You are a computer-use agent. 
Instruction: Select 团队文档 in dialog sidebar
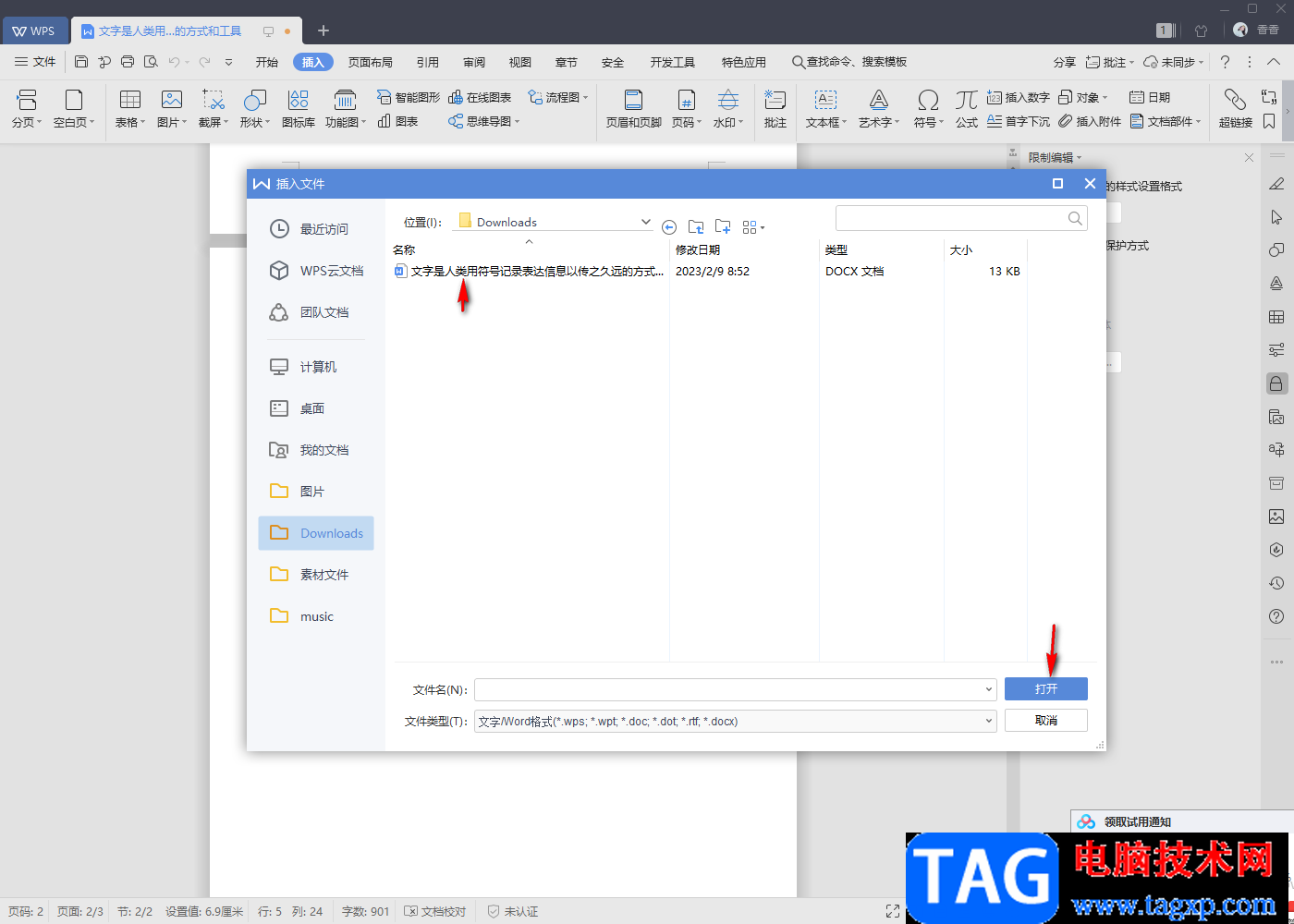[x=316, y=312]
